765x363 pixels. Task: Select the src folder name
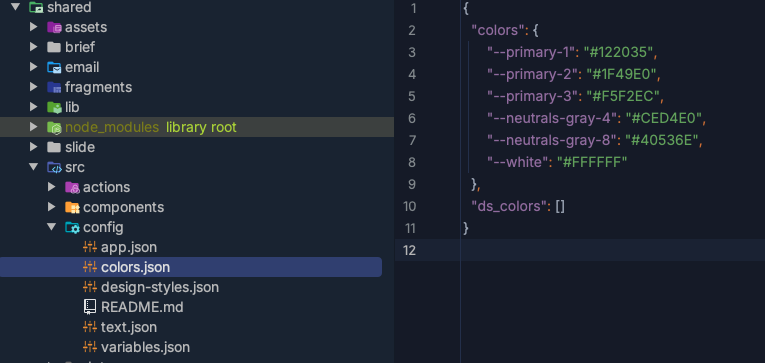pos(75,167)
